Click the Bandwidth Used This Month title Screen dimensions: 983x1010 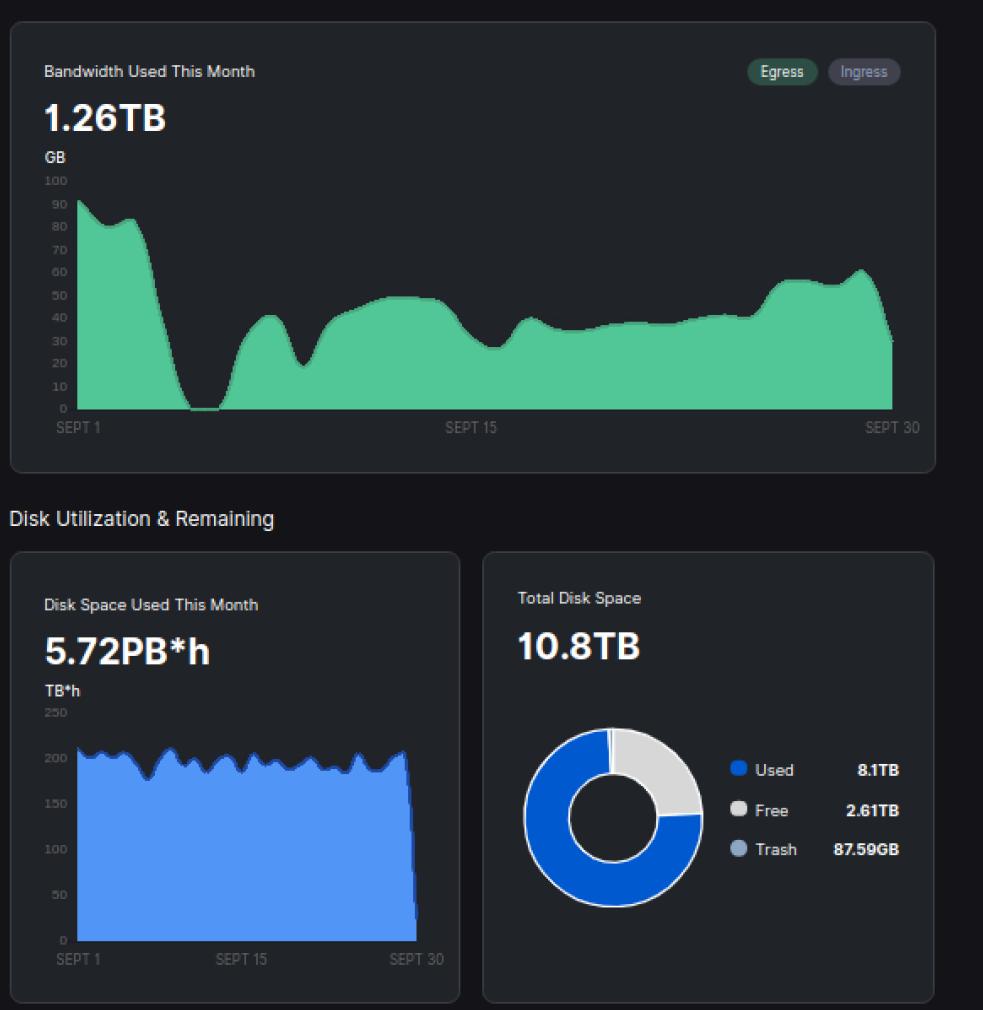(x=149, y=72)
